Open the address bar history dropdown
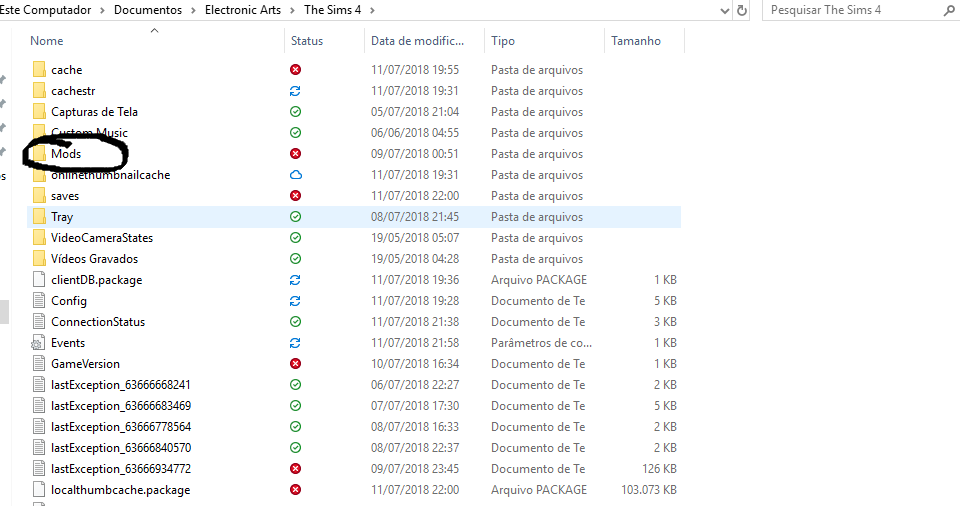 [x=724, y=10]
